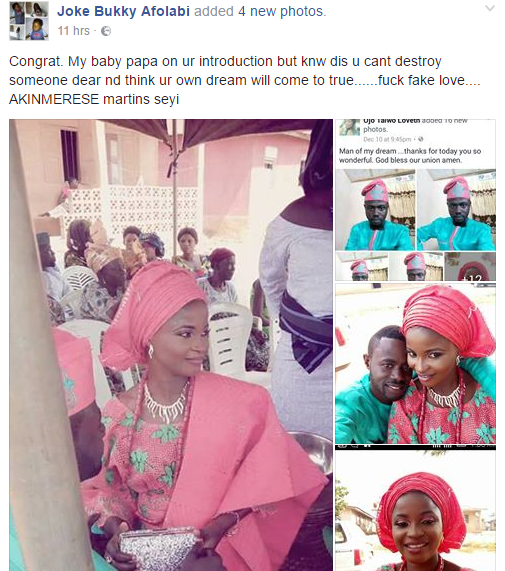Click the 'Dec 10 at 9:45pm' timestamp
Viewport: 505px width, 571px height.
(x=387, y=139)
